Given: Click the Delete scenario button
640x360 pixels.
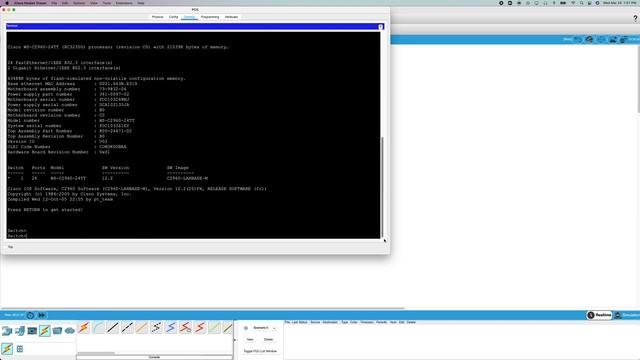Looking at the screenshot, I should pos(268,340).
